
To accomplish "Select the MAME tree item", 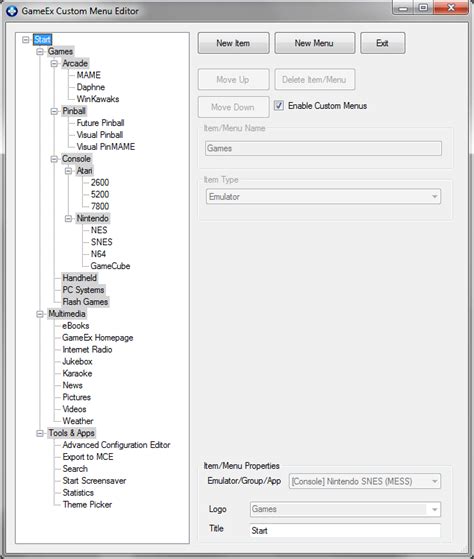I will (x=89, y=75).
